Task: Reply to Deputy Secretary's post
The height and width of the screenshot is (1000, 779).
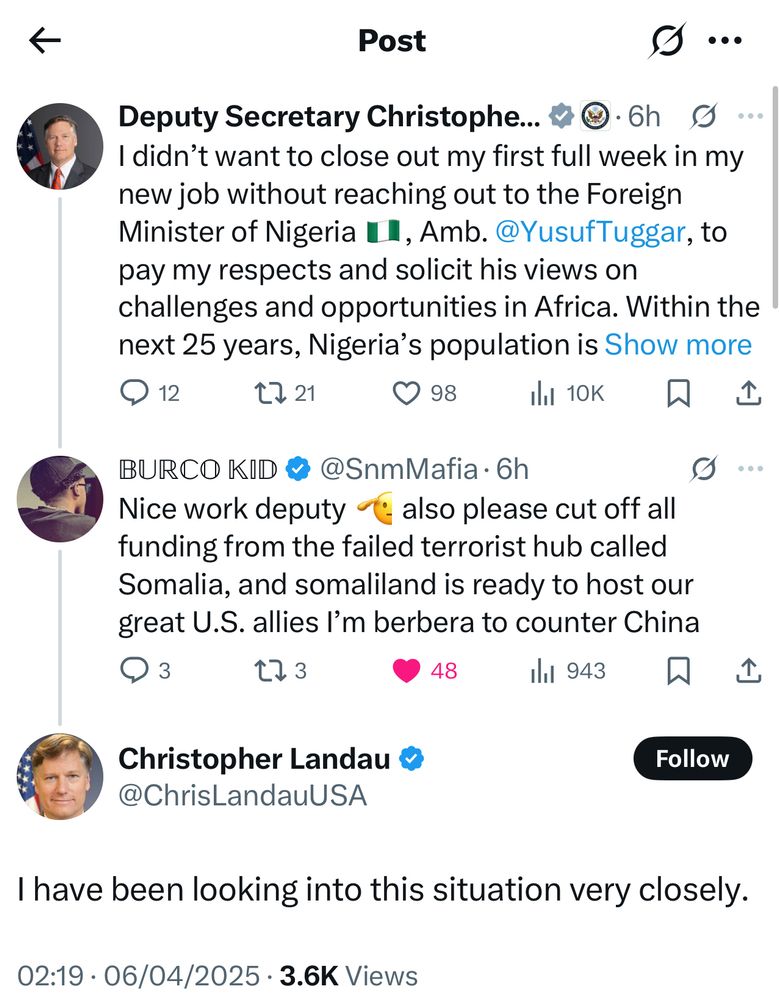Action: (x=135, y=394)
